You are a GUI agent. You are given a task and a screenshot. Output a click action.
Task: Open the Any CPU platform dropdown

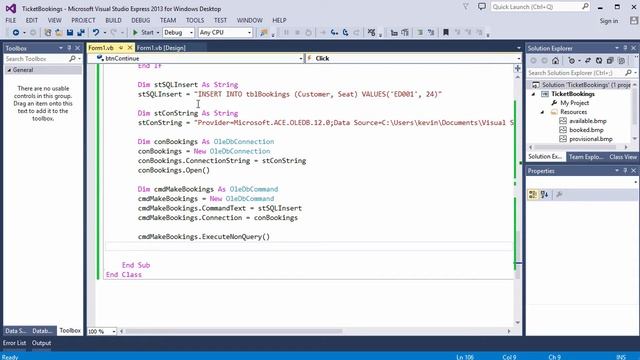[225, 32]
